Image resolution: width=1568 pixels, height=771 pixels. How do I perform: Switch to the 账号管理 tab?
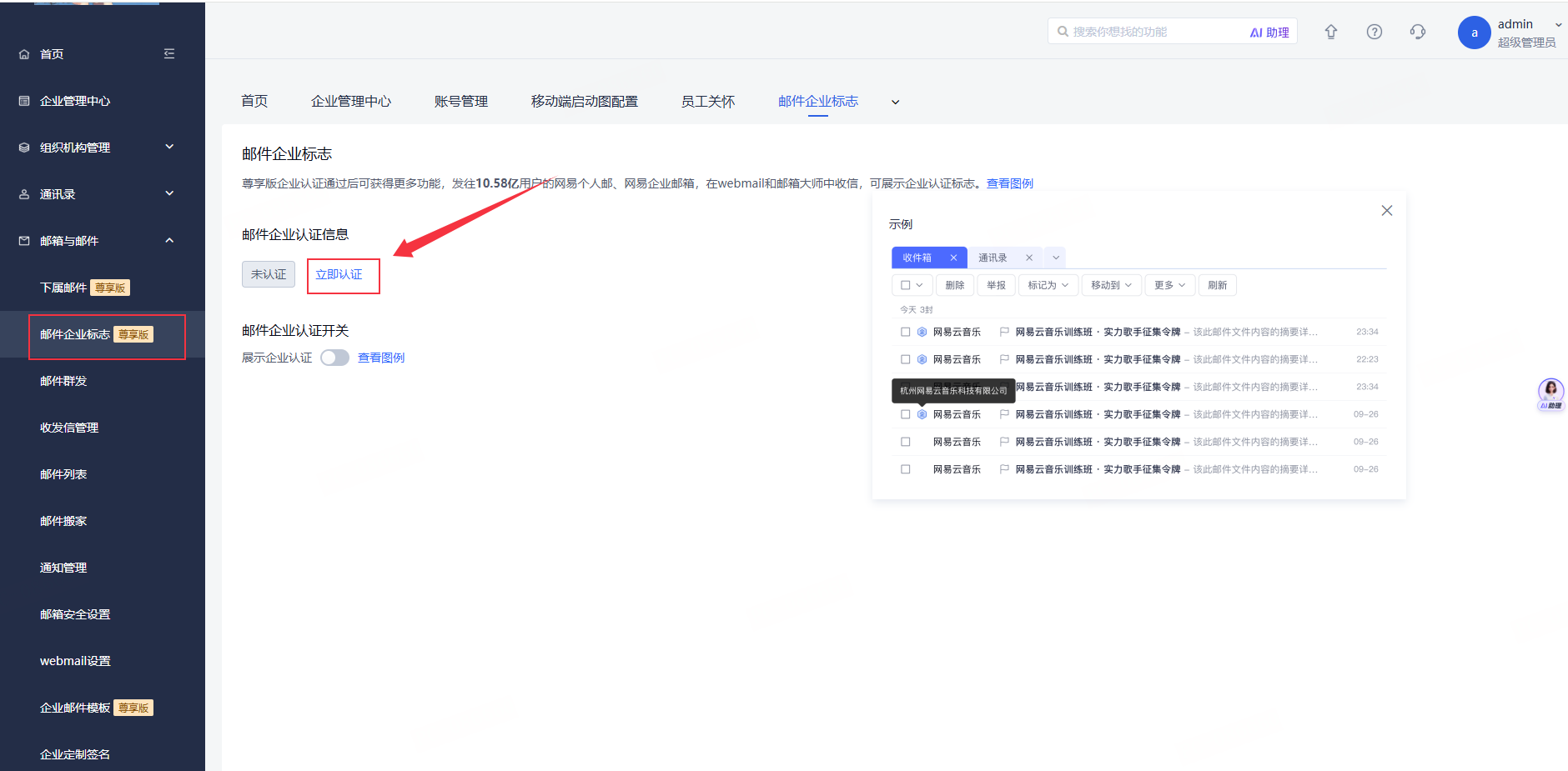pyautogui.click(x=461, y=101)
